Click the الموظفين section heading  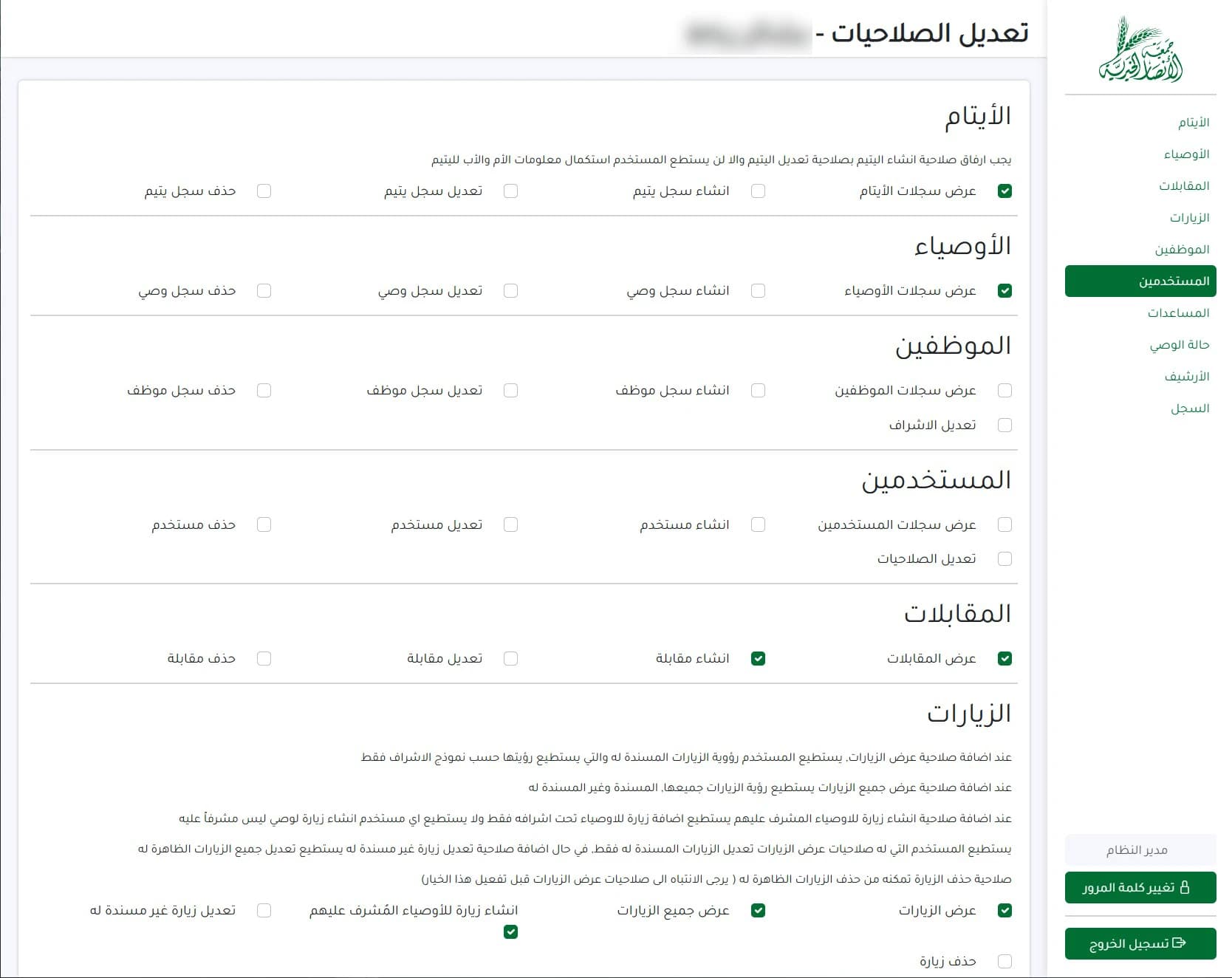pos(953,346)
